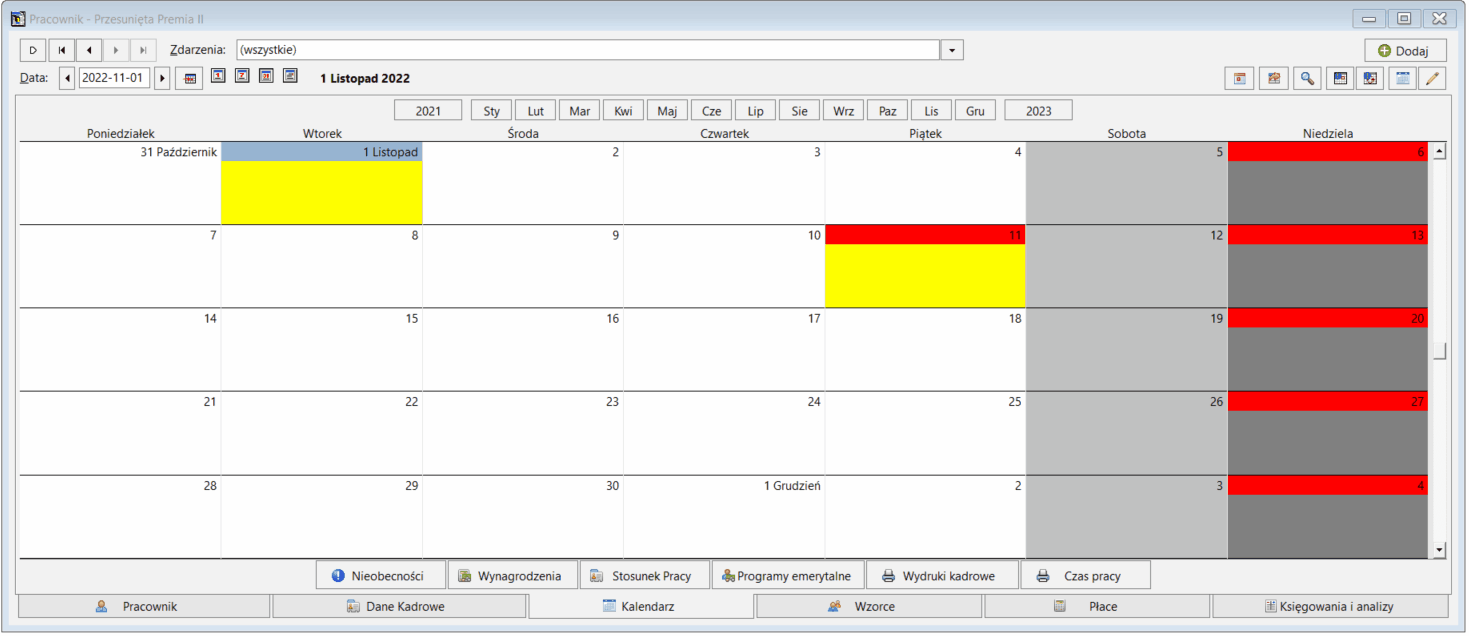Open Wydruki kadrowe

[942, 576]
